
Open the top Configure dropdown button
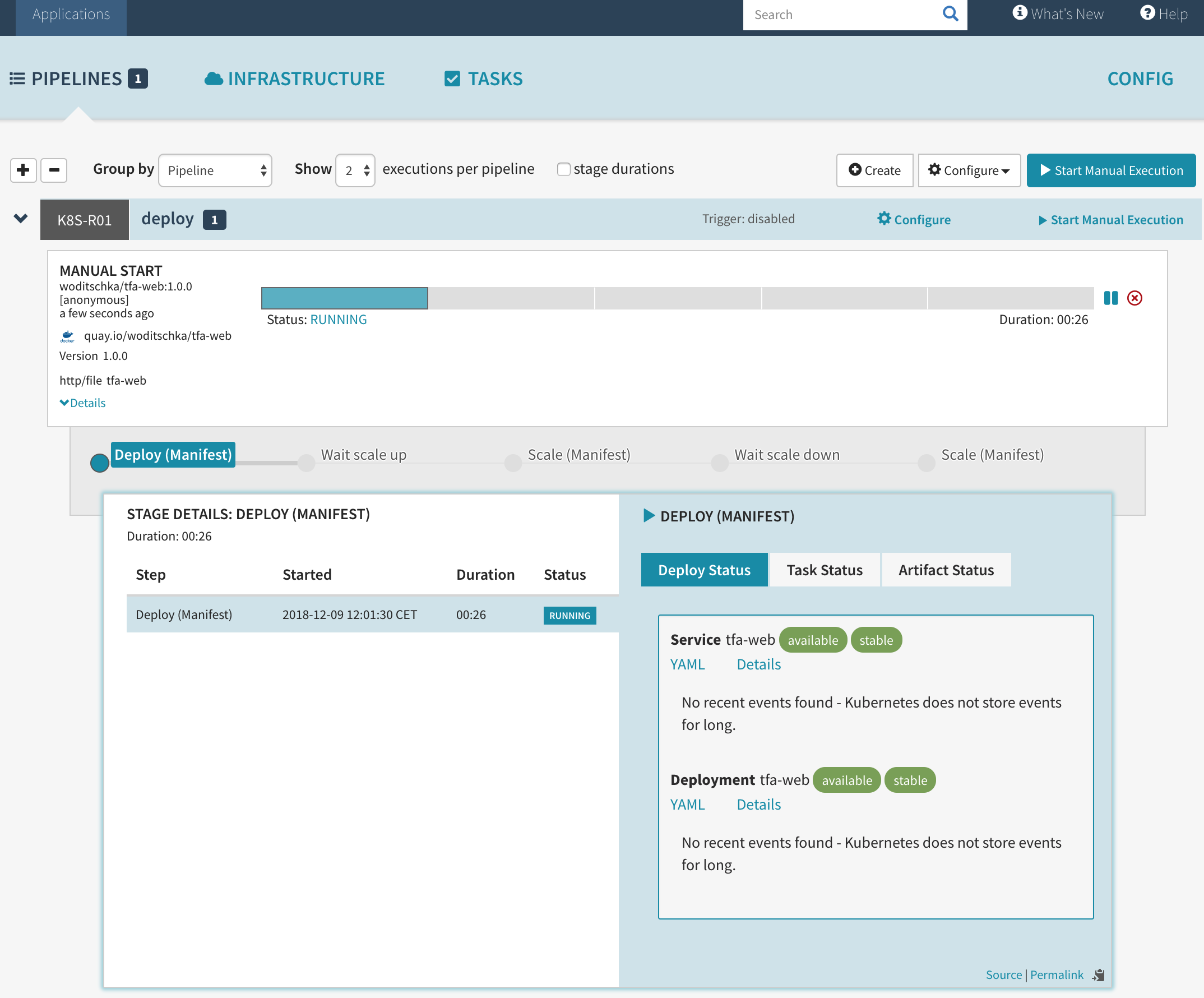click(969, 170)
